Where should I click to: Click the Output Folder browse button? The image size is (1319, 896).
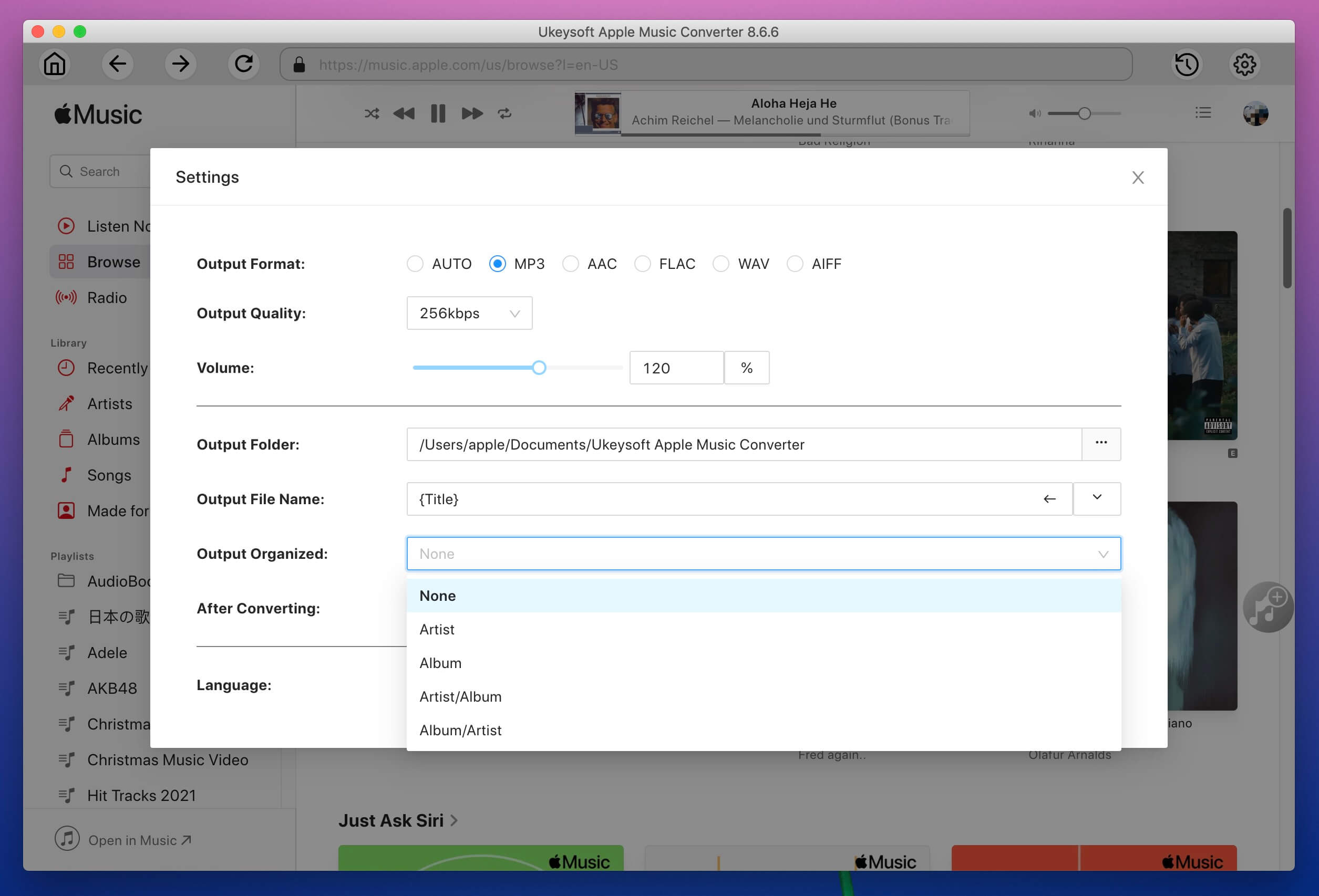1100,444
